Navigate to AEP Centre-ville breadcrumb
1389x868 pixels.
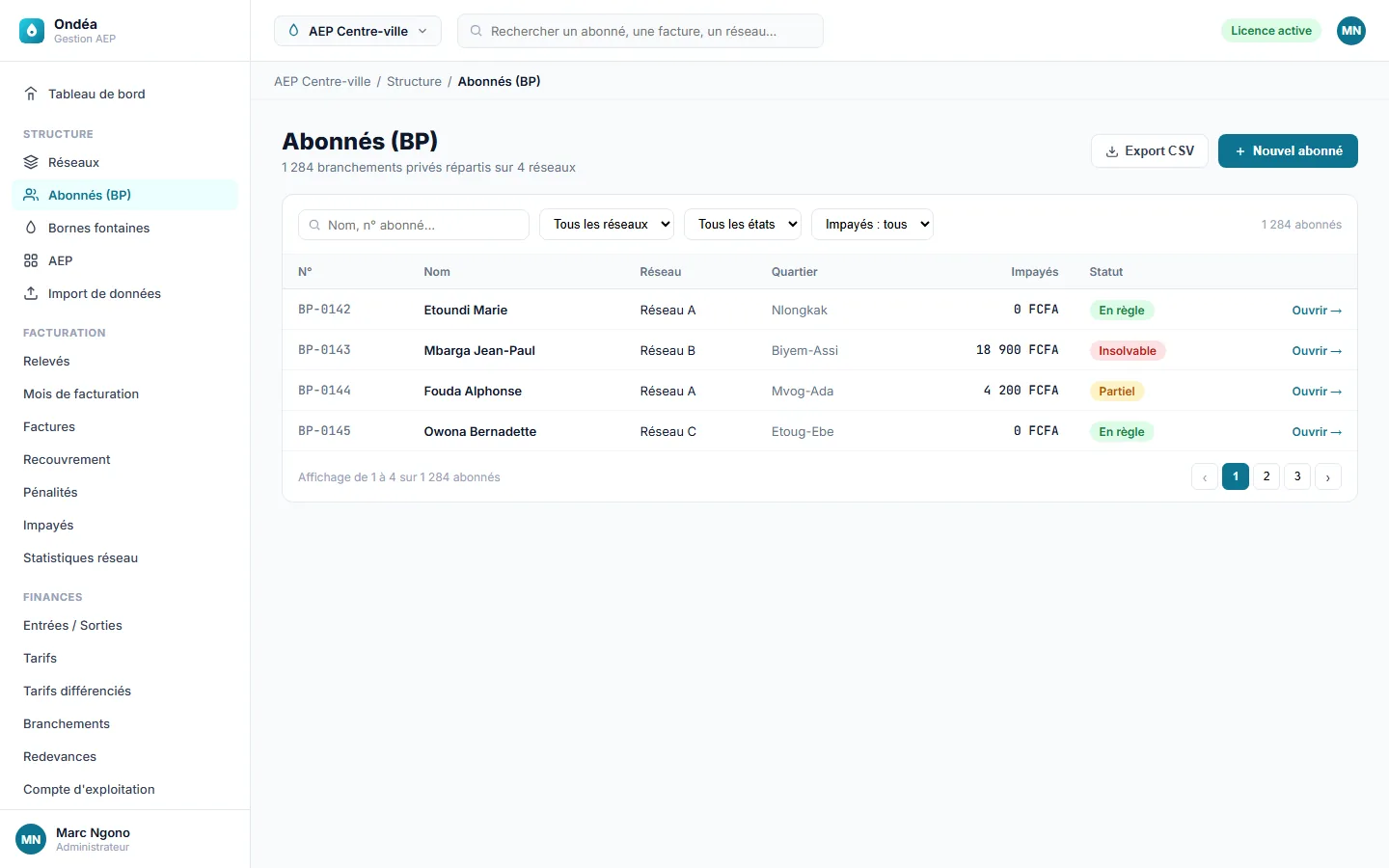(322, 82)
